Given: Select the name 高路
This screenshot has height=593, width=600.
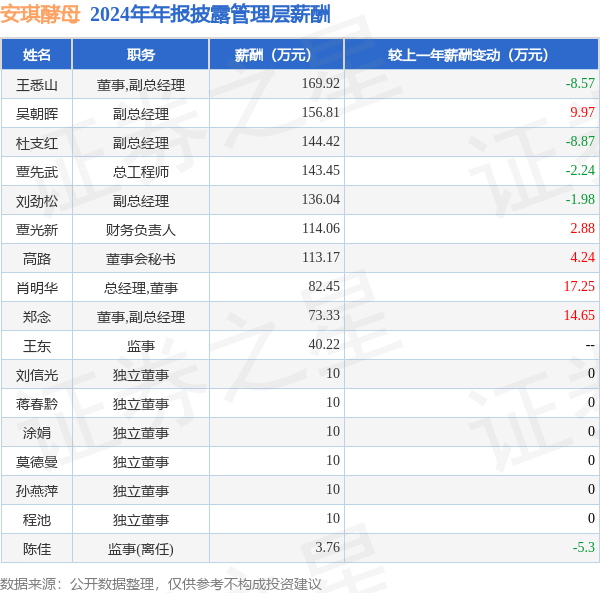Looking at the screenshot, I should click(37, 259).
